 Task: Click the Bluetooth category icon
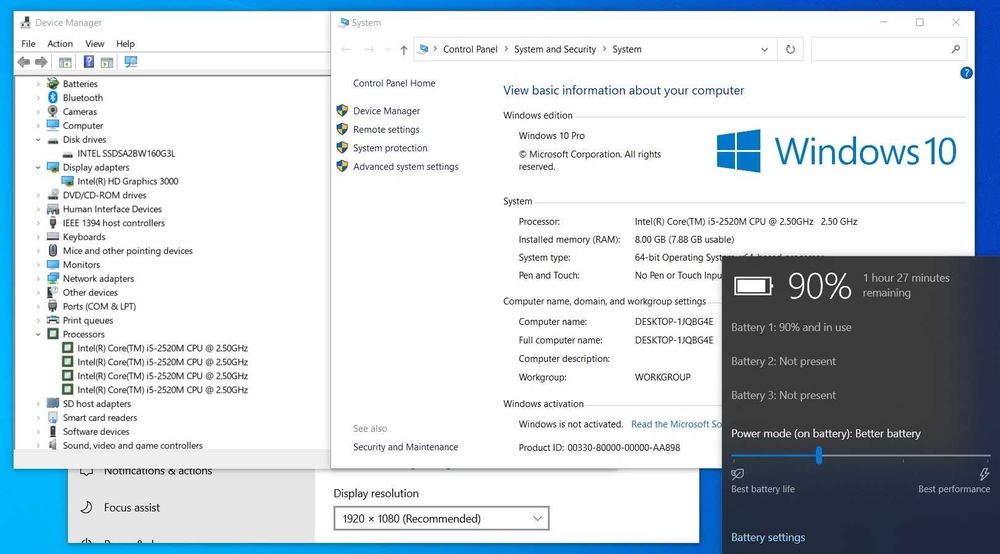(x=53, y=98)
